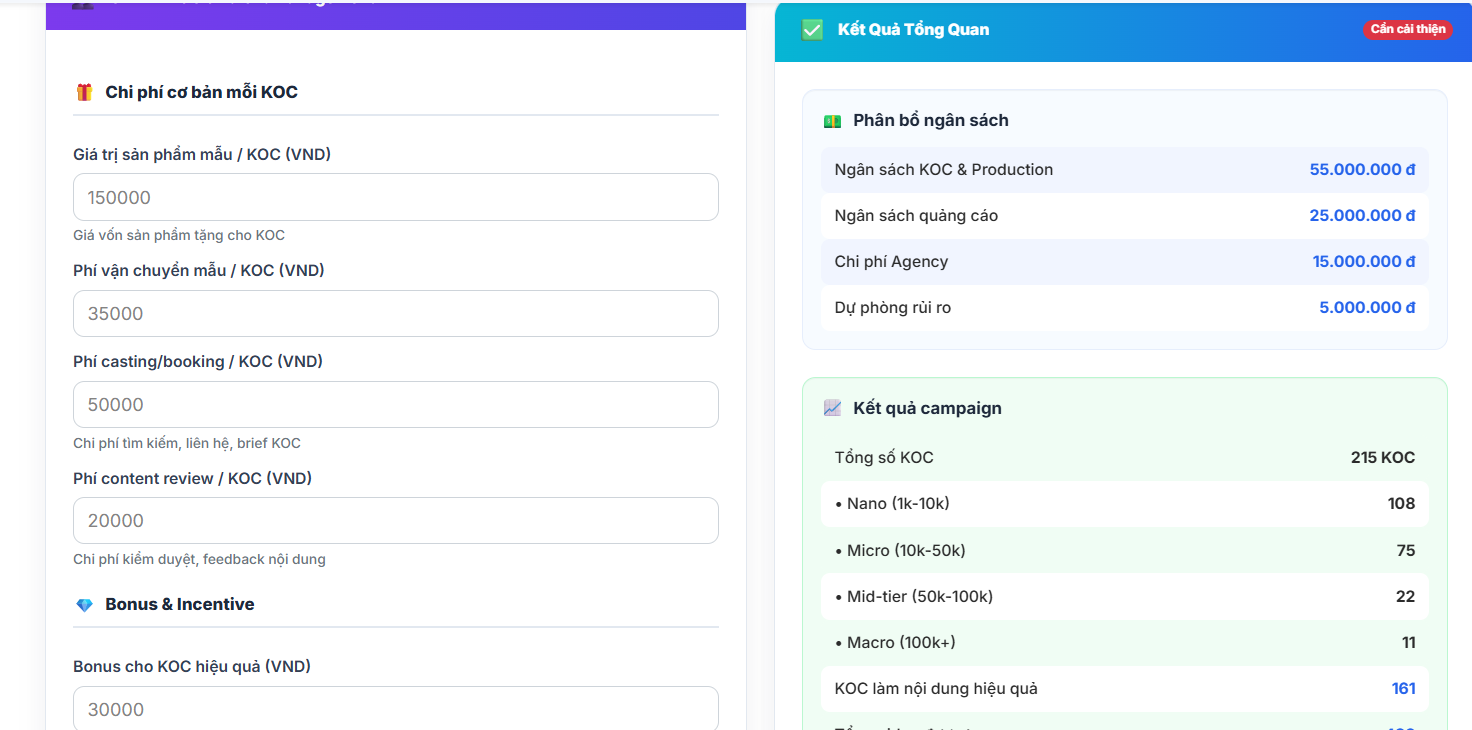Select the Micro (10k-50k) row
1472x730 pixels.
pos(1124,551)
